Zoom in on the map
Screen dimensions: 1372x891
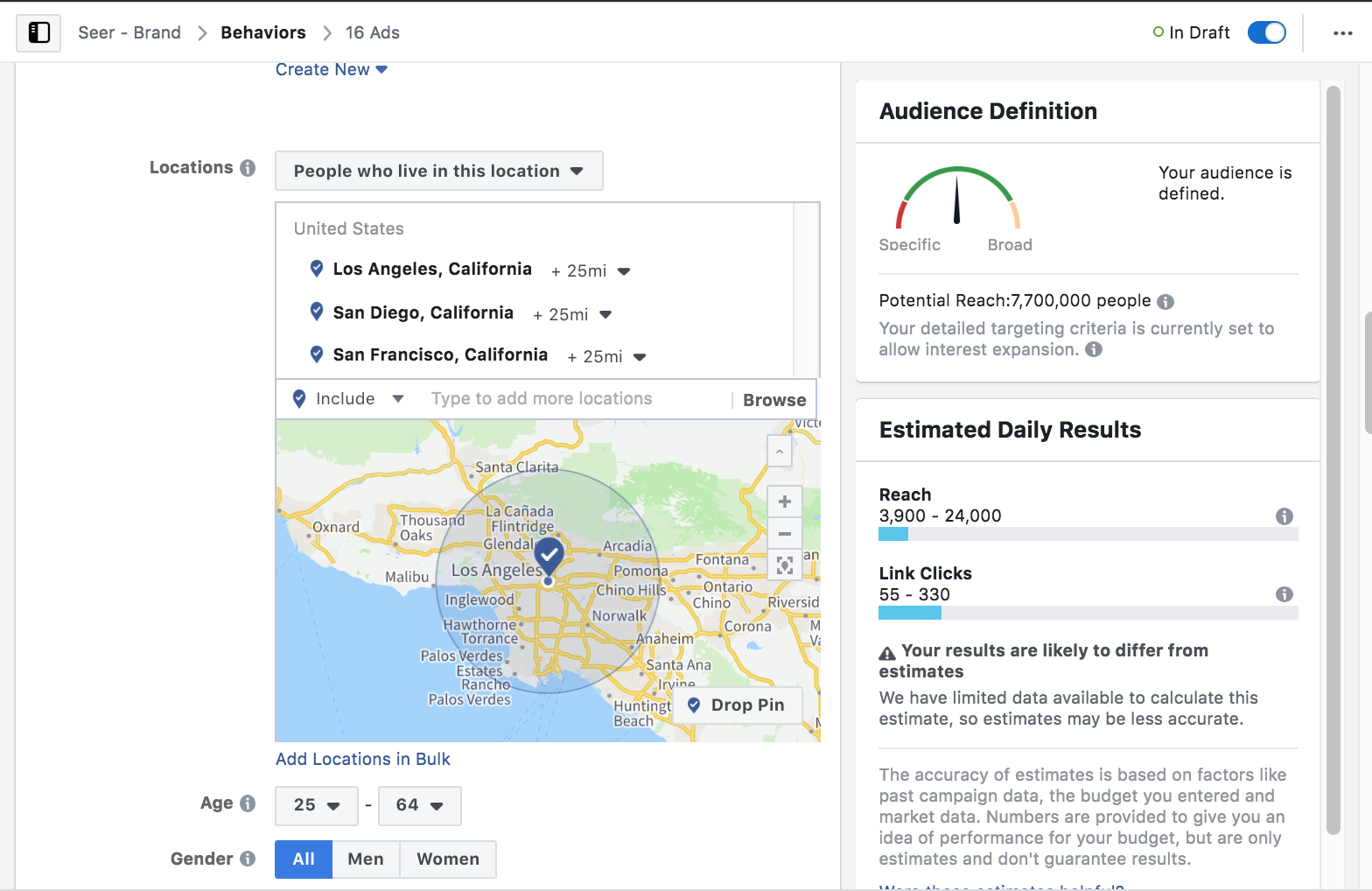784,502
